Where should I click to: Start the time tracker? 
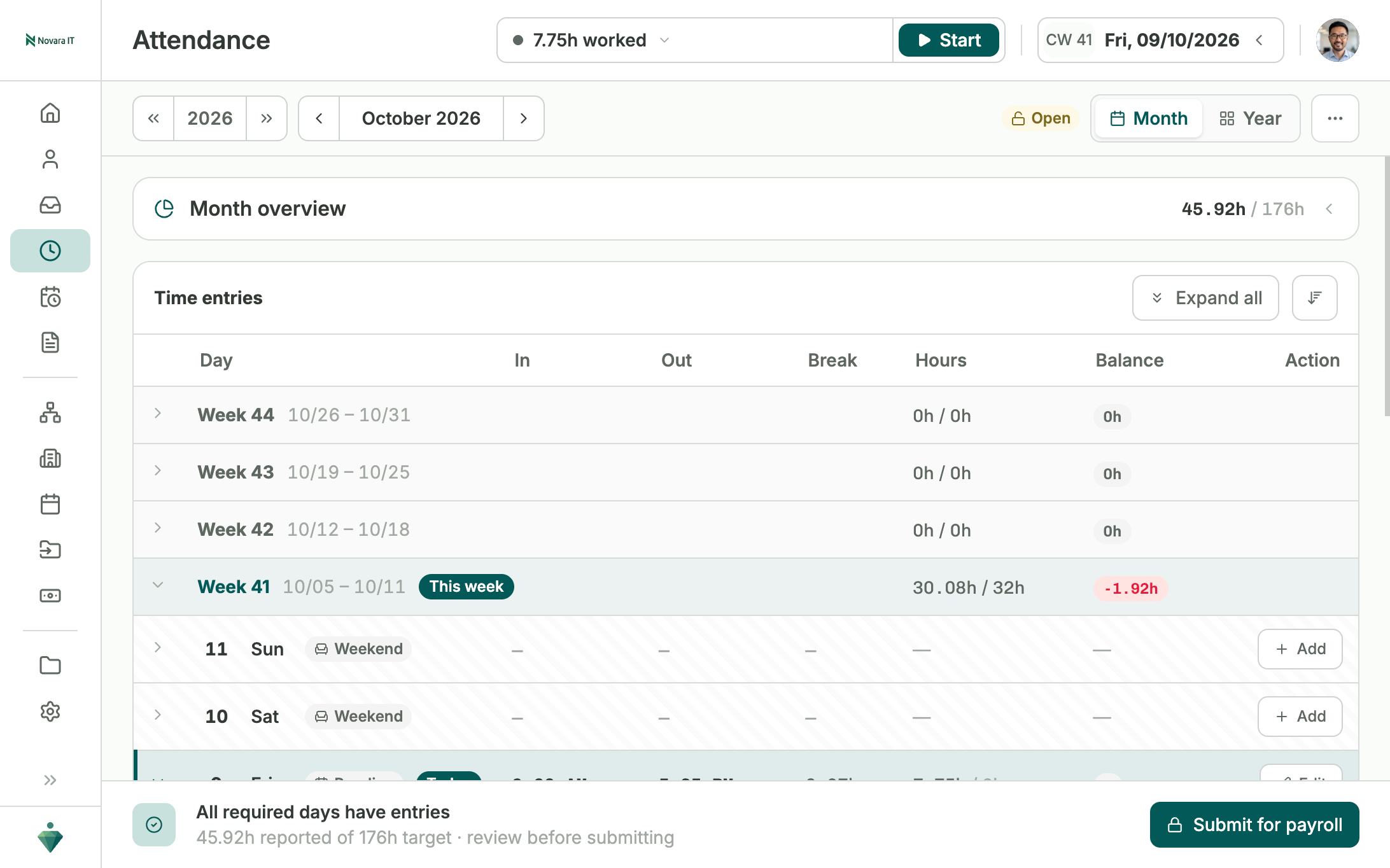tap(949, 40)
